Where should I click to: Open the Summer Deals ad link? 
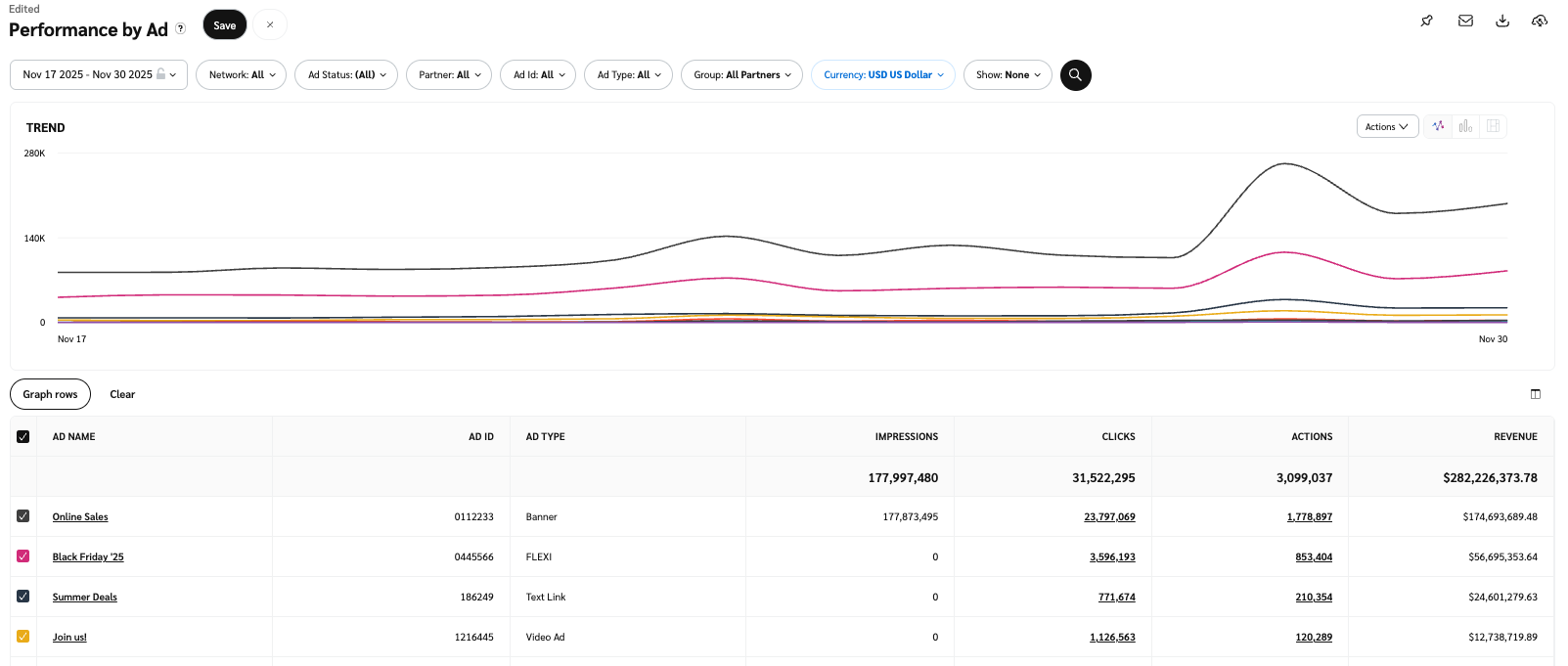85,598
